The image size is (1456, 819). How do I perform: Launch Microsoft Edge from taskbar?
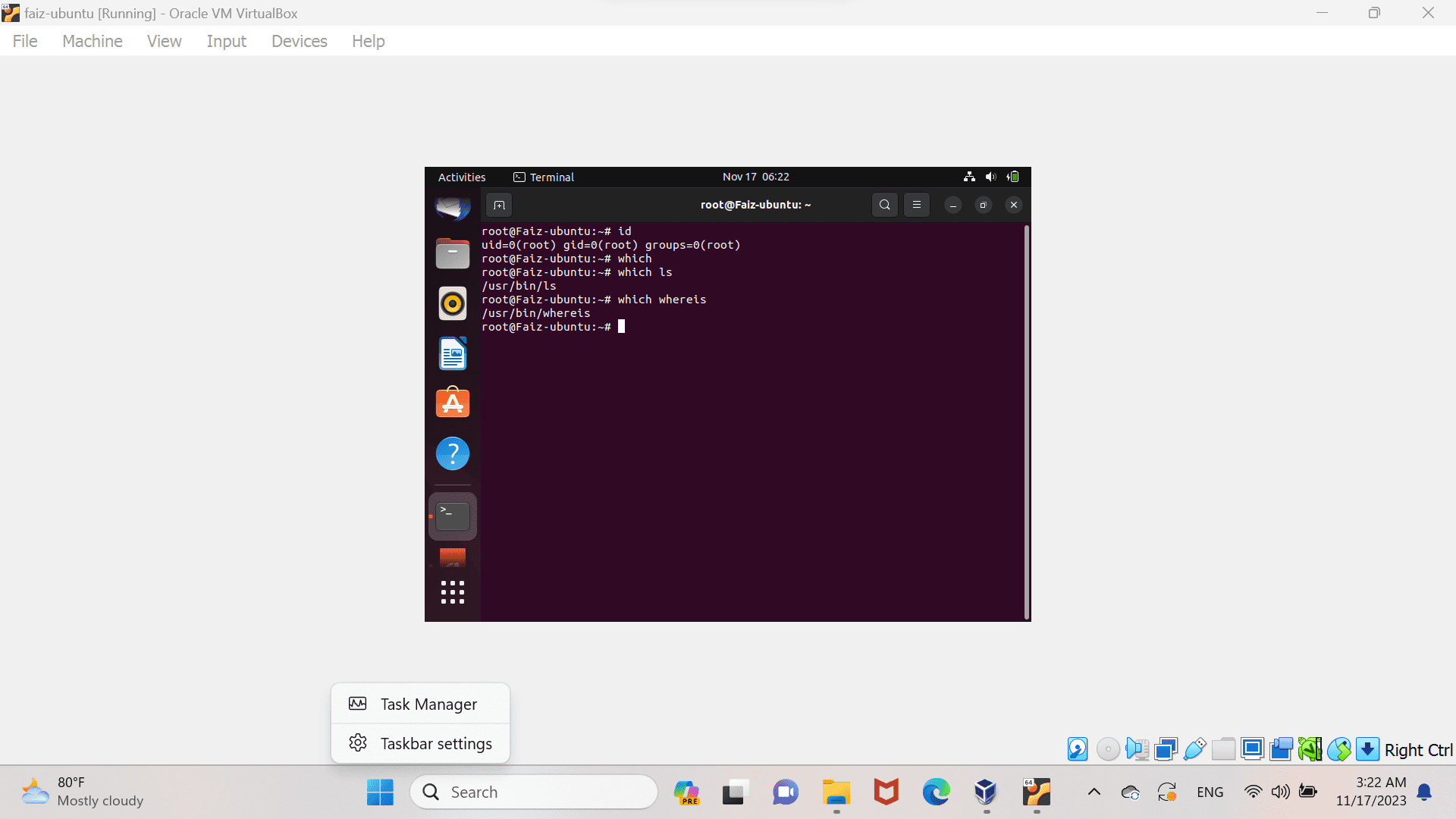point(936,792)
